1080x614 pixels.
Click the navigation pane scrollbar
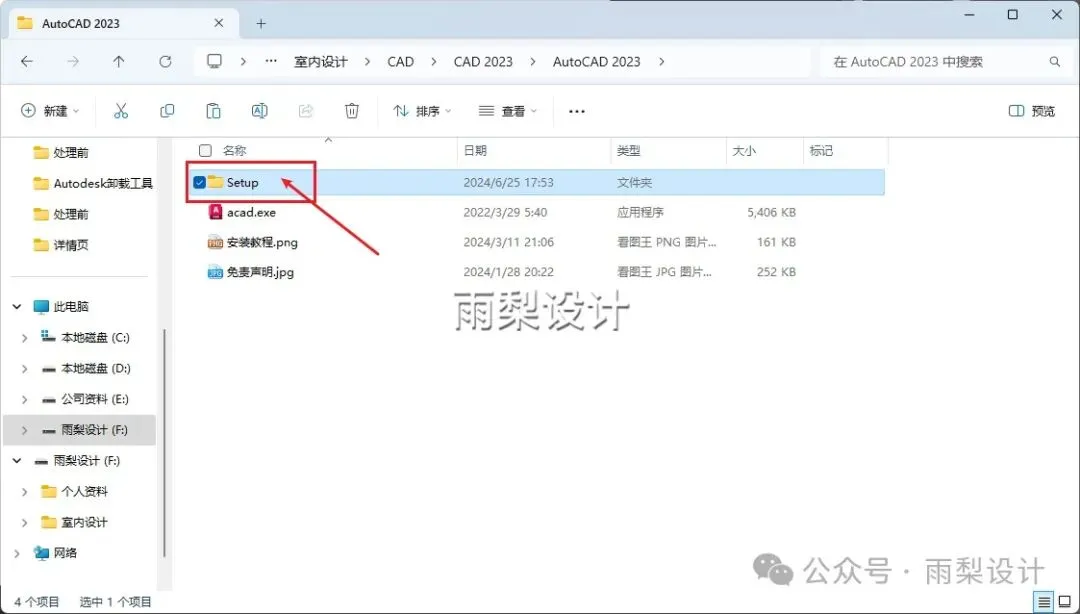click(164, 442)
